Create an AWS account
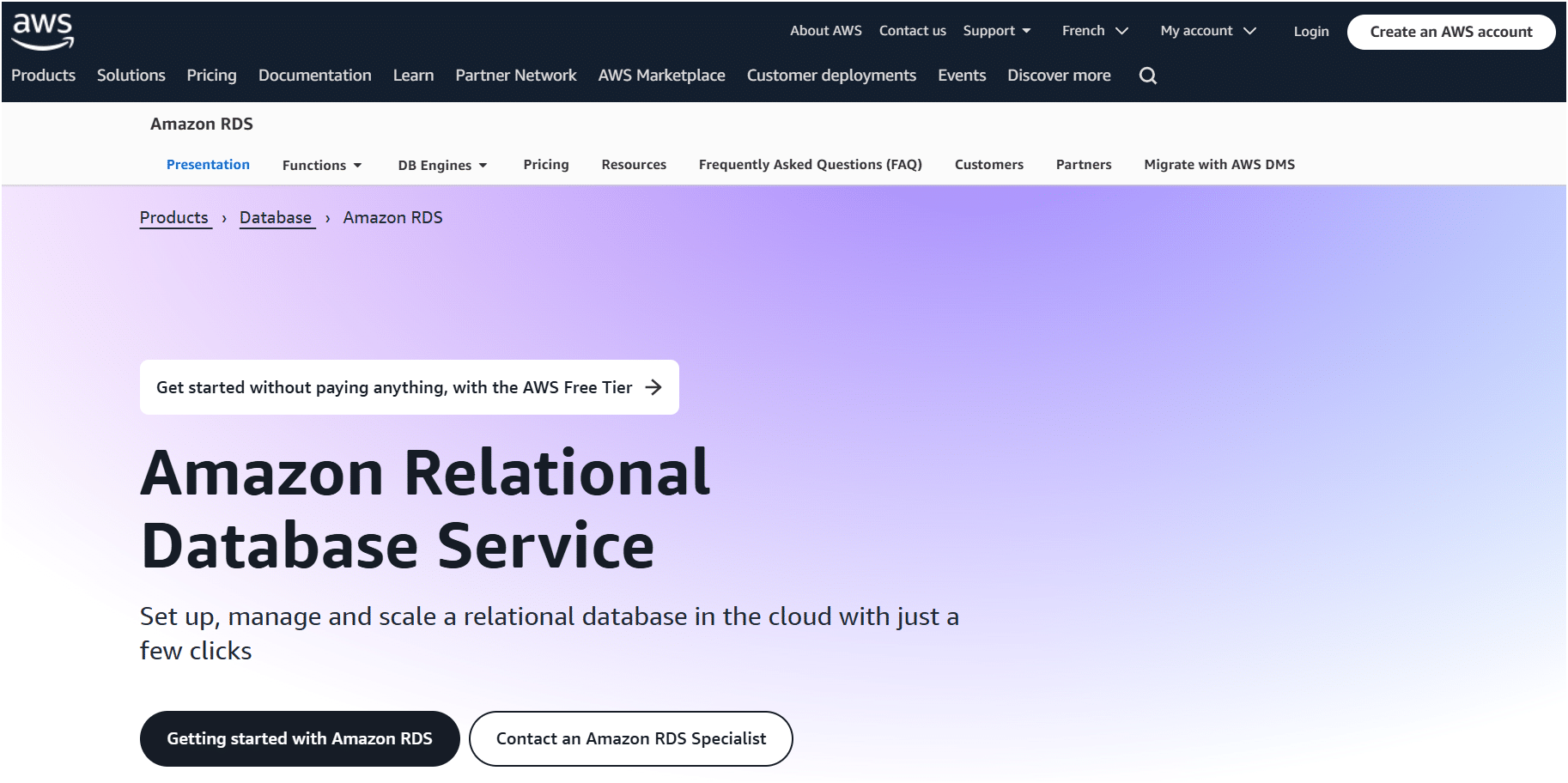The image size is (1568, 783). pos(1451,32)
